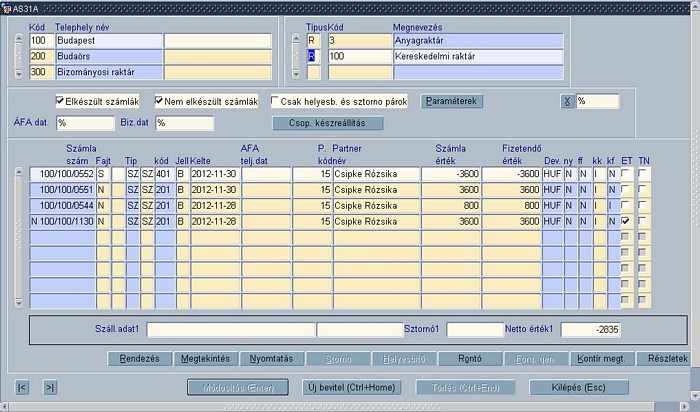
Task: Exit with Kilépés (Esc)
Action: coord(579,387)
